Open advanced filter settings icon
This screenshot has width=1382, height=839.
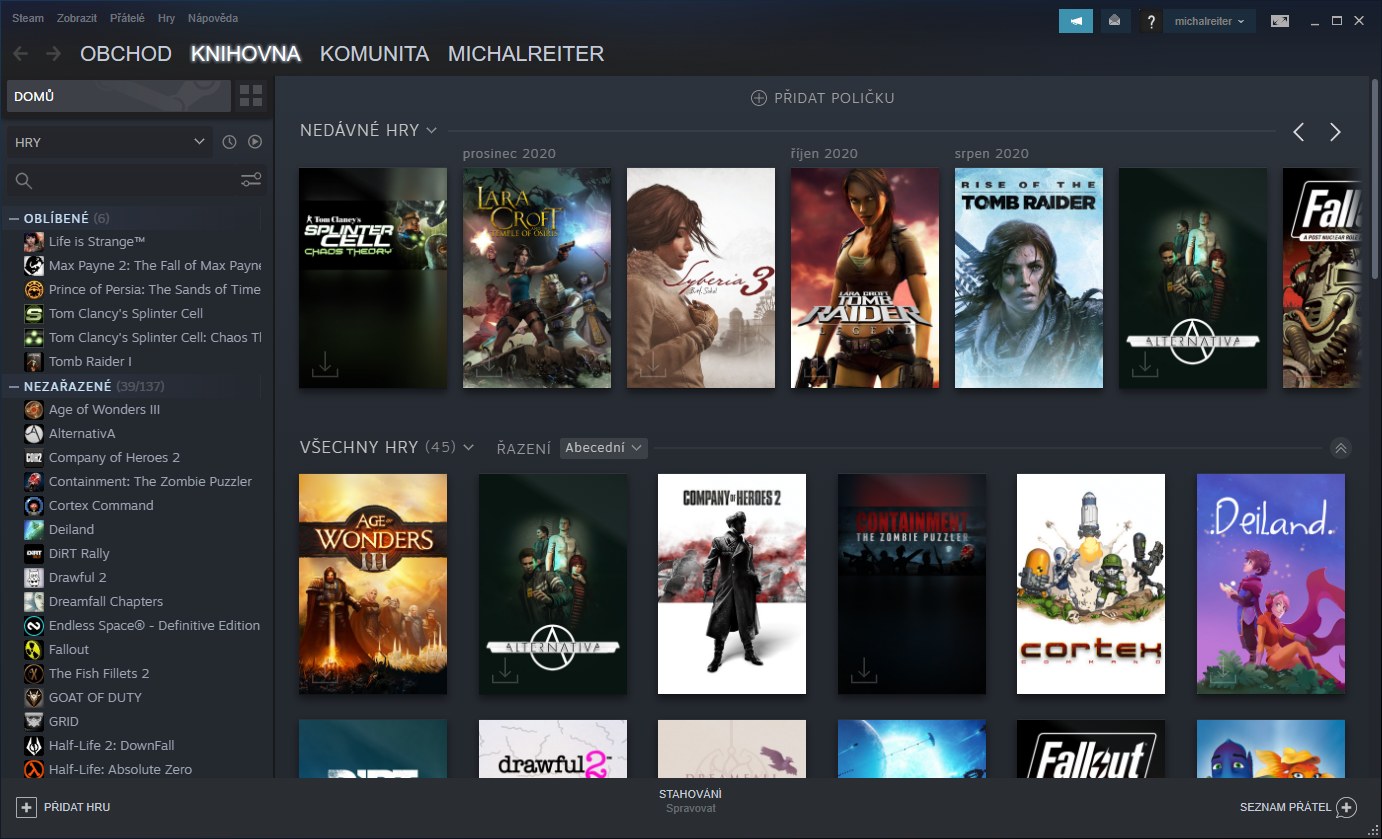251,180
